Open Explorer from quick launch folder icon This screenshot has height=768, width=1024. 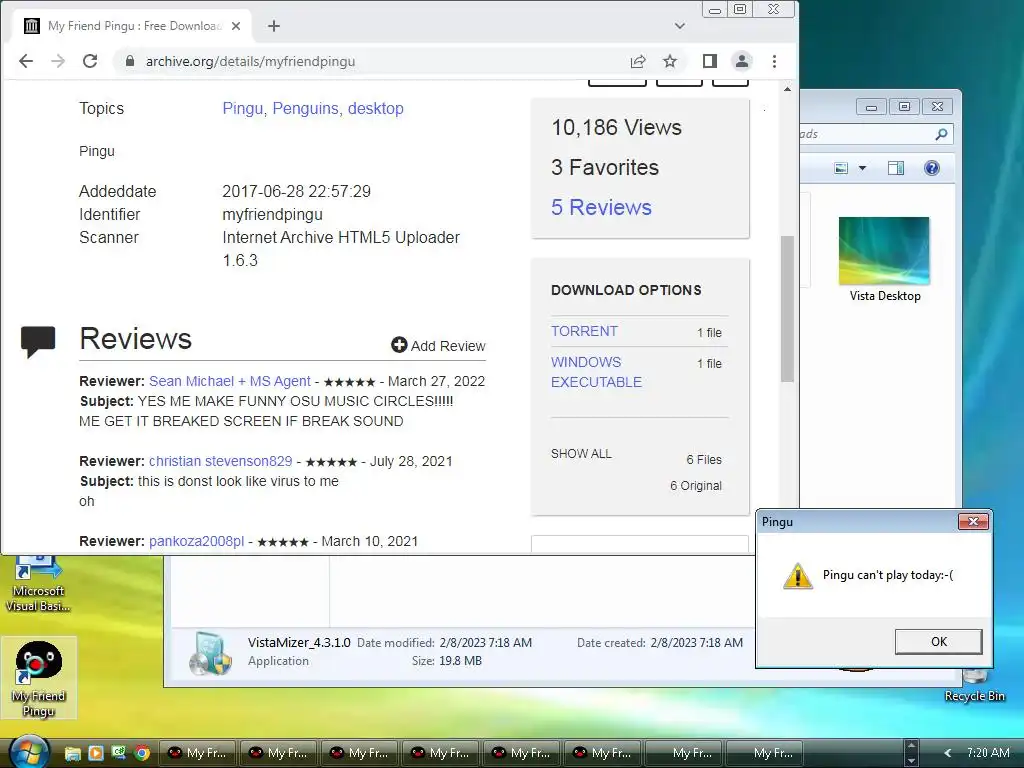pos(72,753)
